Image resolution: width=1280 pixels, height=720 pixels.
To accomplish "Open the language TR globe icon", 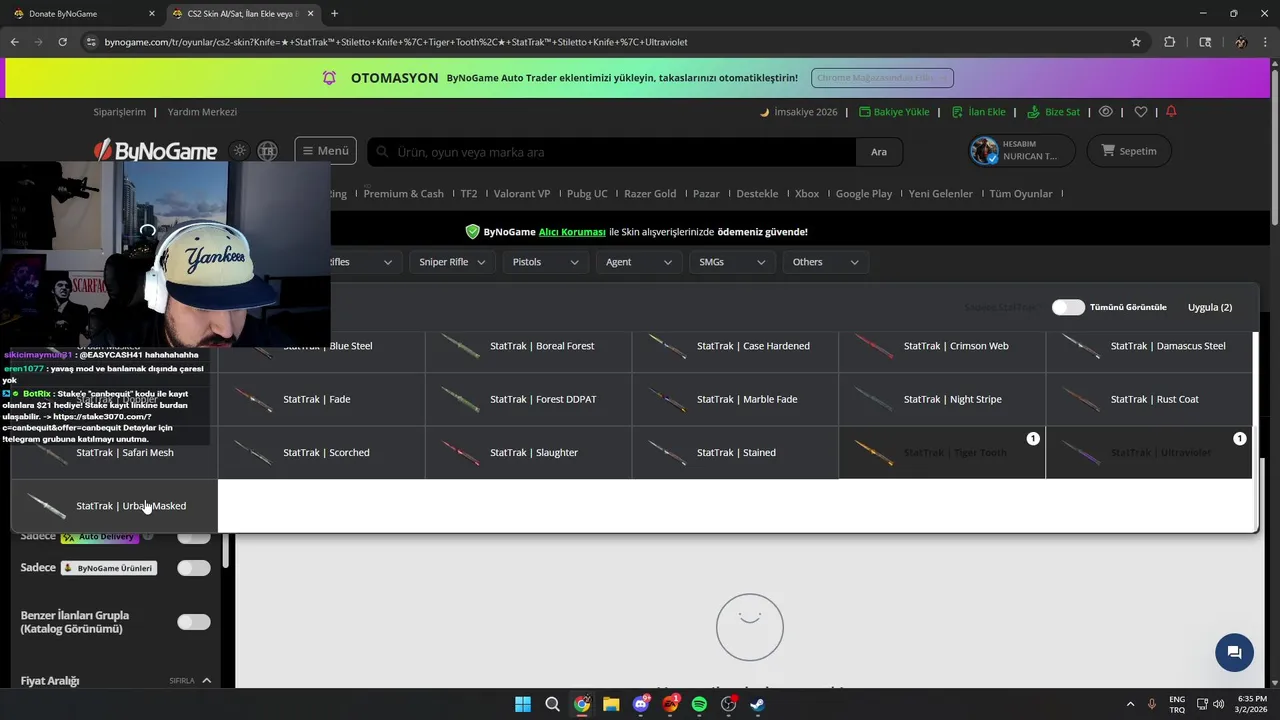I will pos(267,151).
